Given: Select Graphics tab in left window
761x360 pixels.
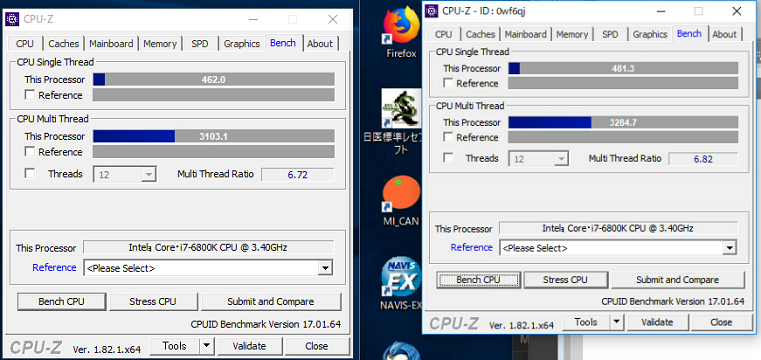Looking at the screenshot, I should pyautogui.click(x=242, y=44).
